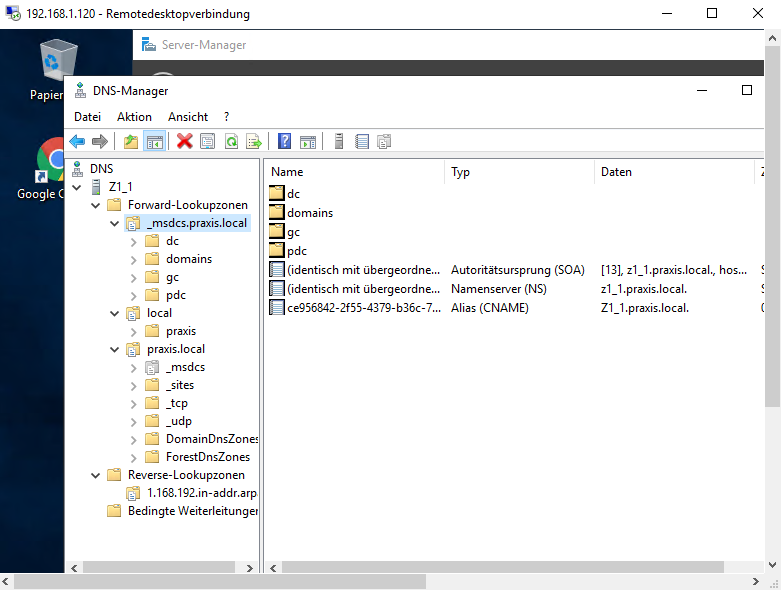Collapse the local zone node
This screenshot has width=781, height=590.
click(115, 313)
